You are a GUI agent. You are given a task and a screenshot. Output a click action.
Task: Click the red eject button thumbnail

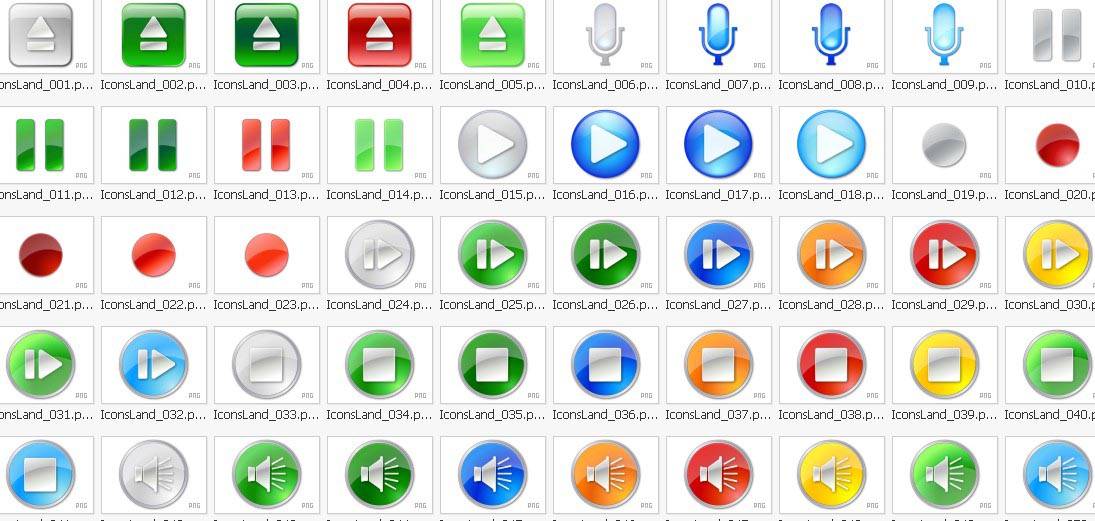coord(379,35)
